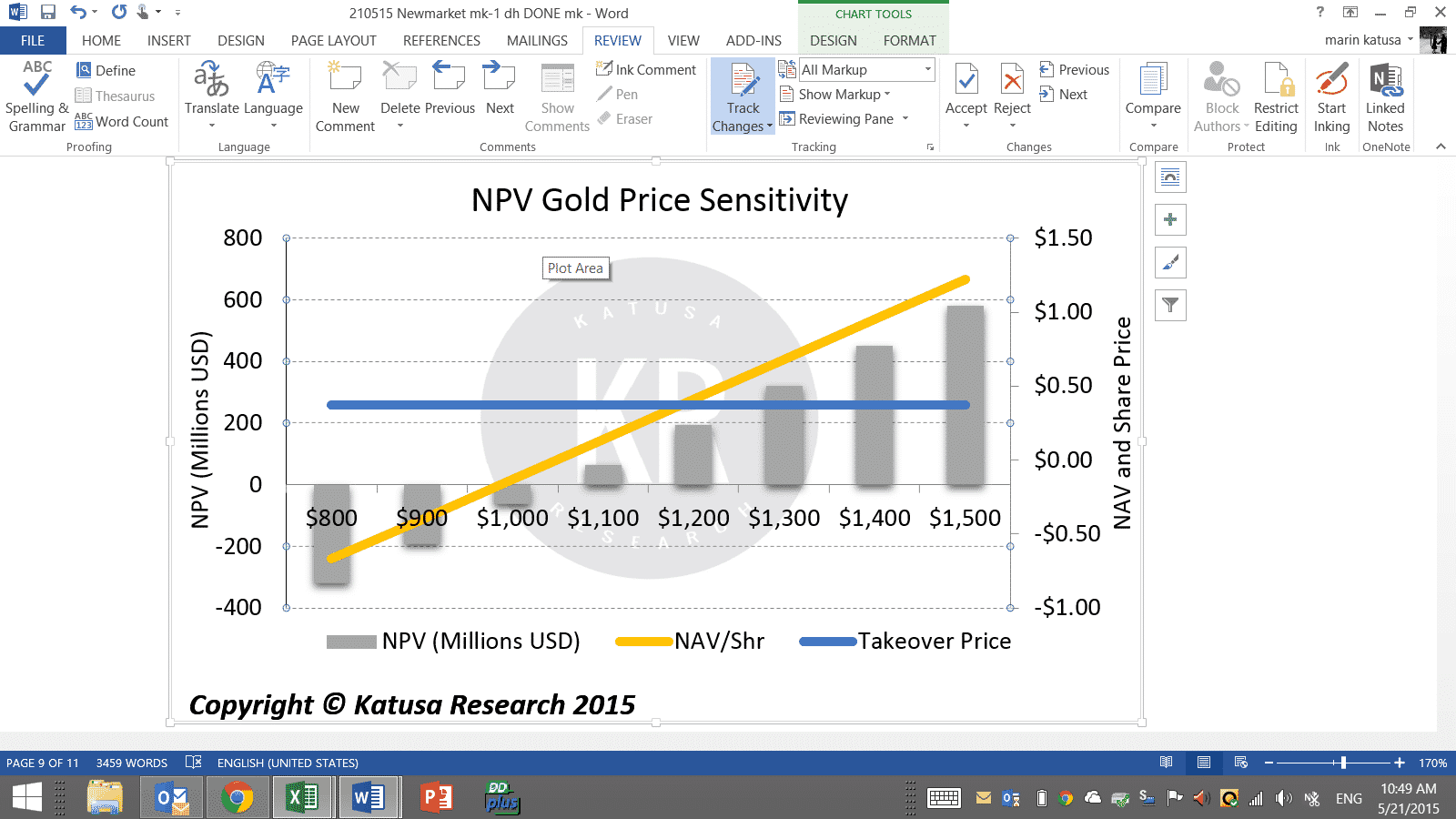The height and width of the screenshot is (819, 1456).
Task: Click Start Inking tool
Action: click(x=1331, y=96)
